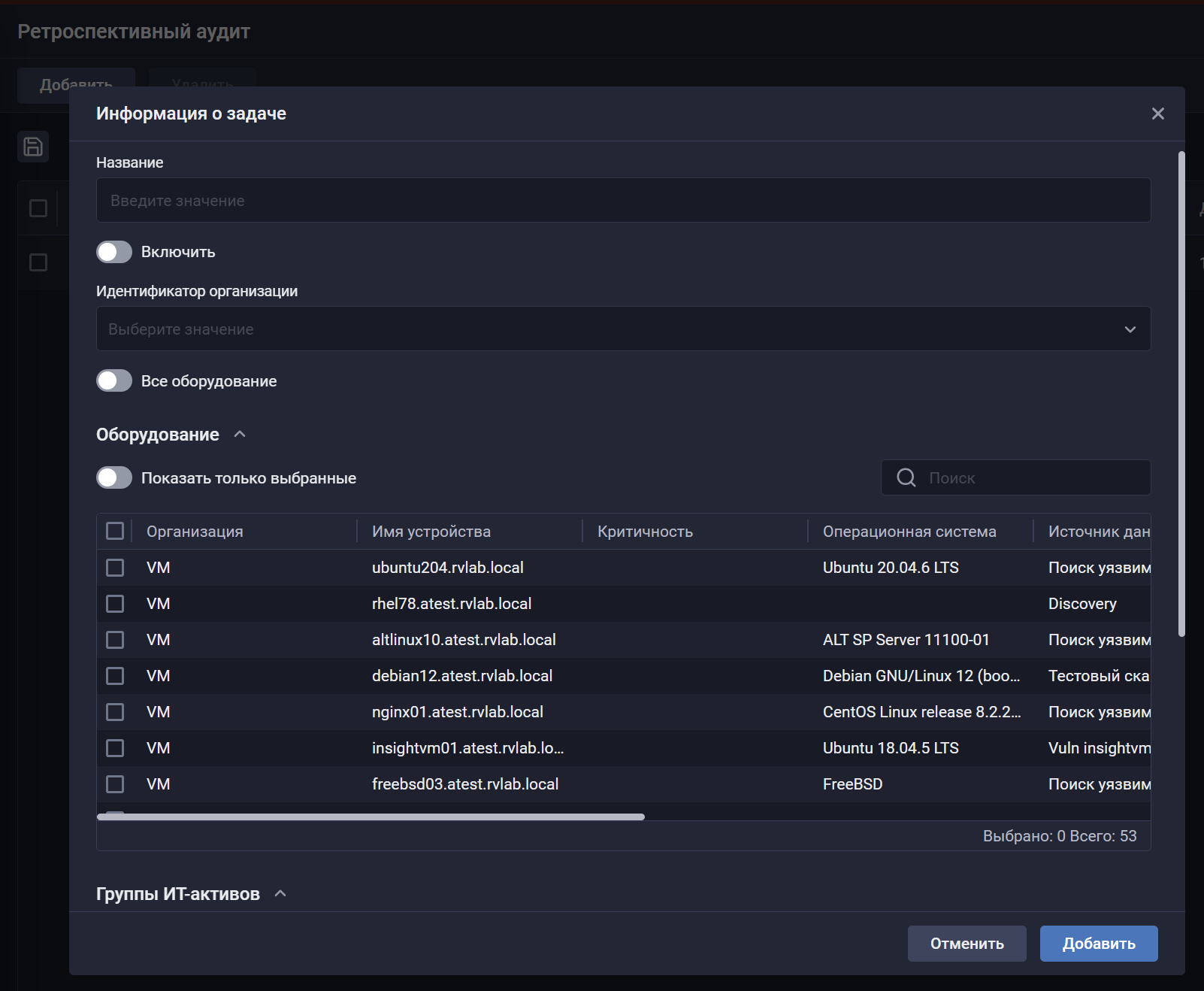Click the Название input field
1204x991 pixels.
click(623, 200)
